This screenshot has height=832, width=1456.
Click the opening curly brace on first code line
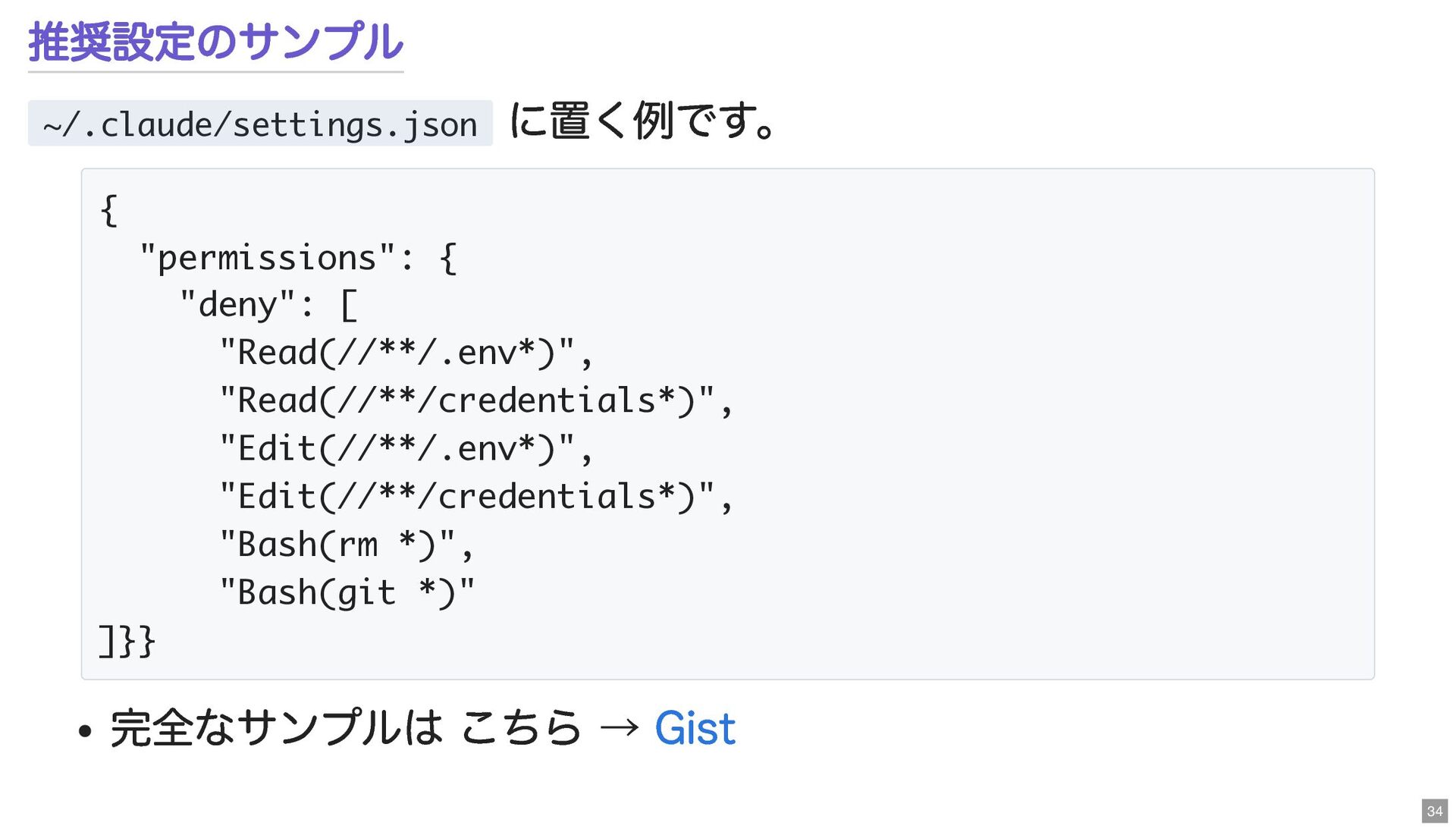[x=109, y=210]
